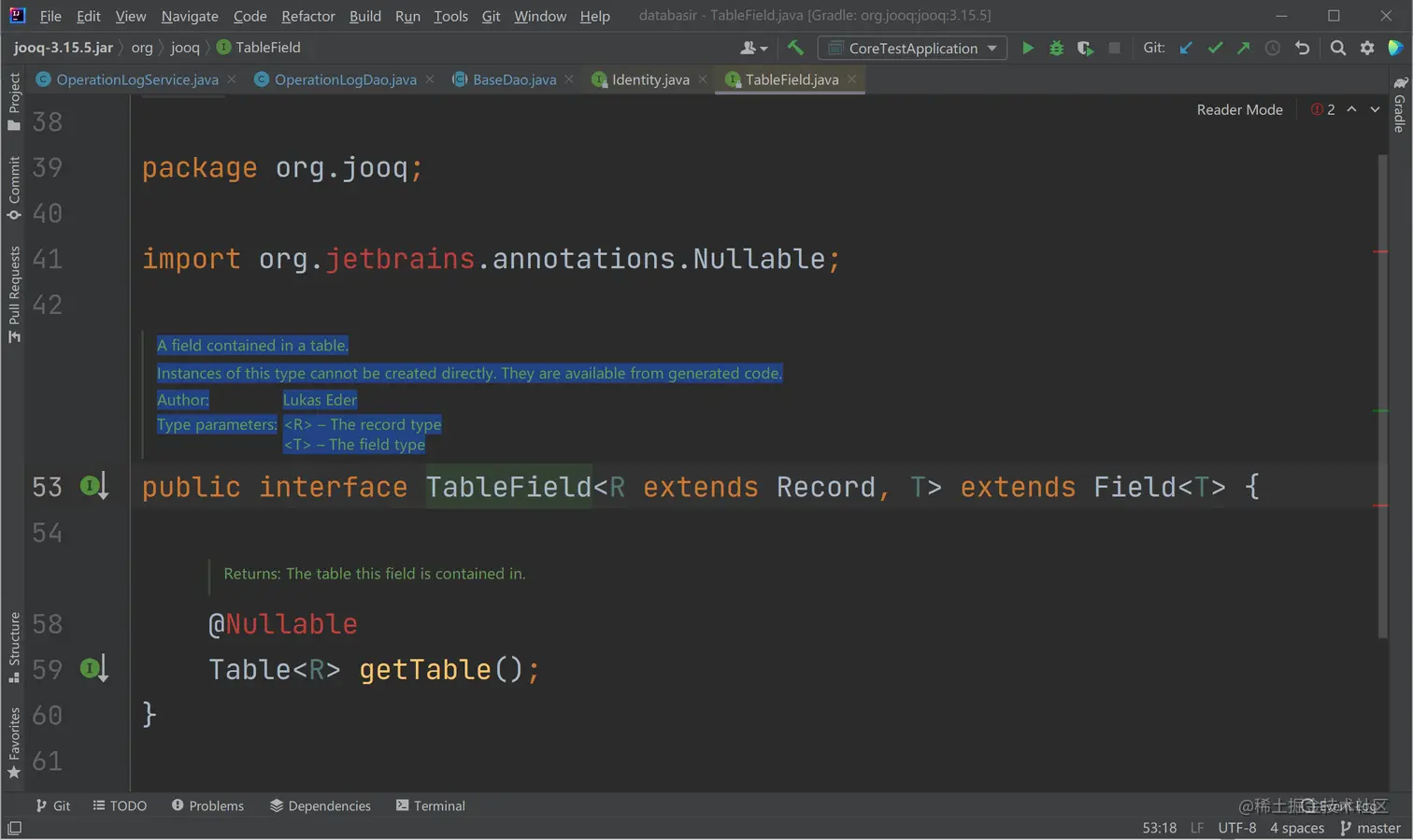Push commits with the green arrow icon
Viewport: 1413px width, 840px height.
pyautogui.click(x=1243, y=48)
